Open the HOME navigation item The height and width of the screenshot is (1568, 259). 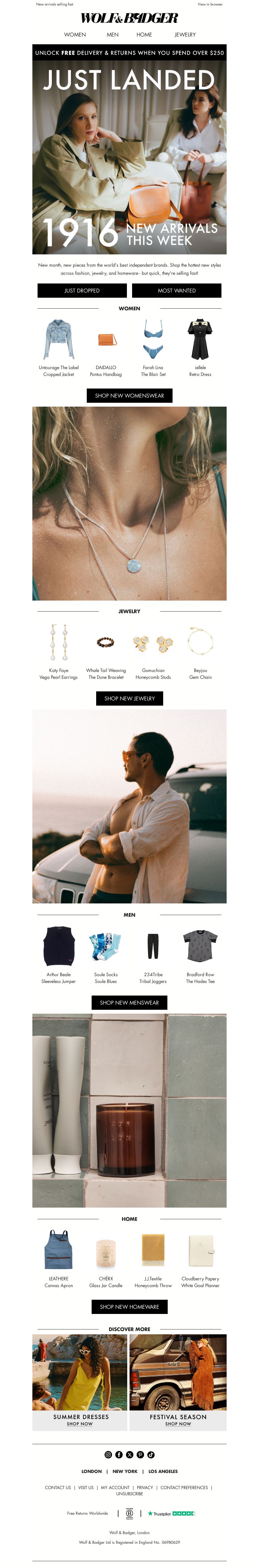click(144, 35)
